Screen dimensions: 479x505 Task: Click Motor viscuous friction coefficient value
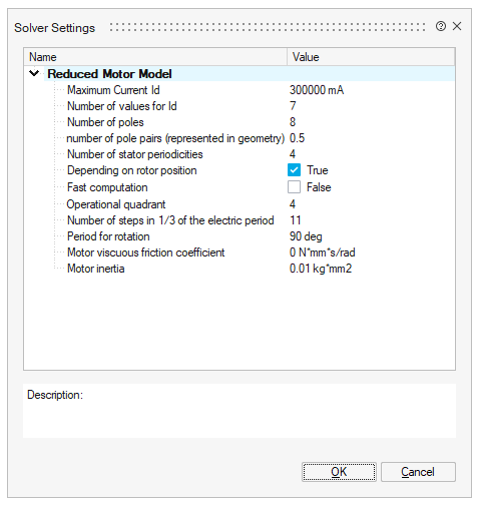coord(371,252)
